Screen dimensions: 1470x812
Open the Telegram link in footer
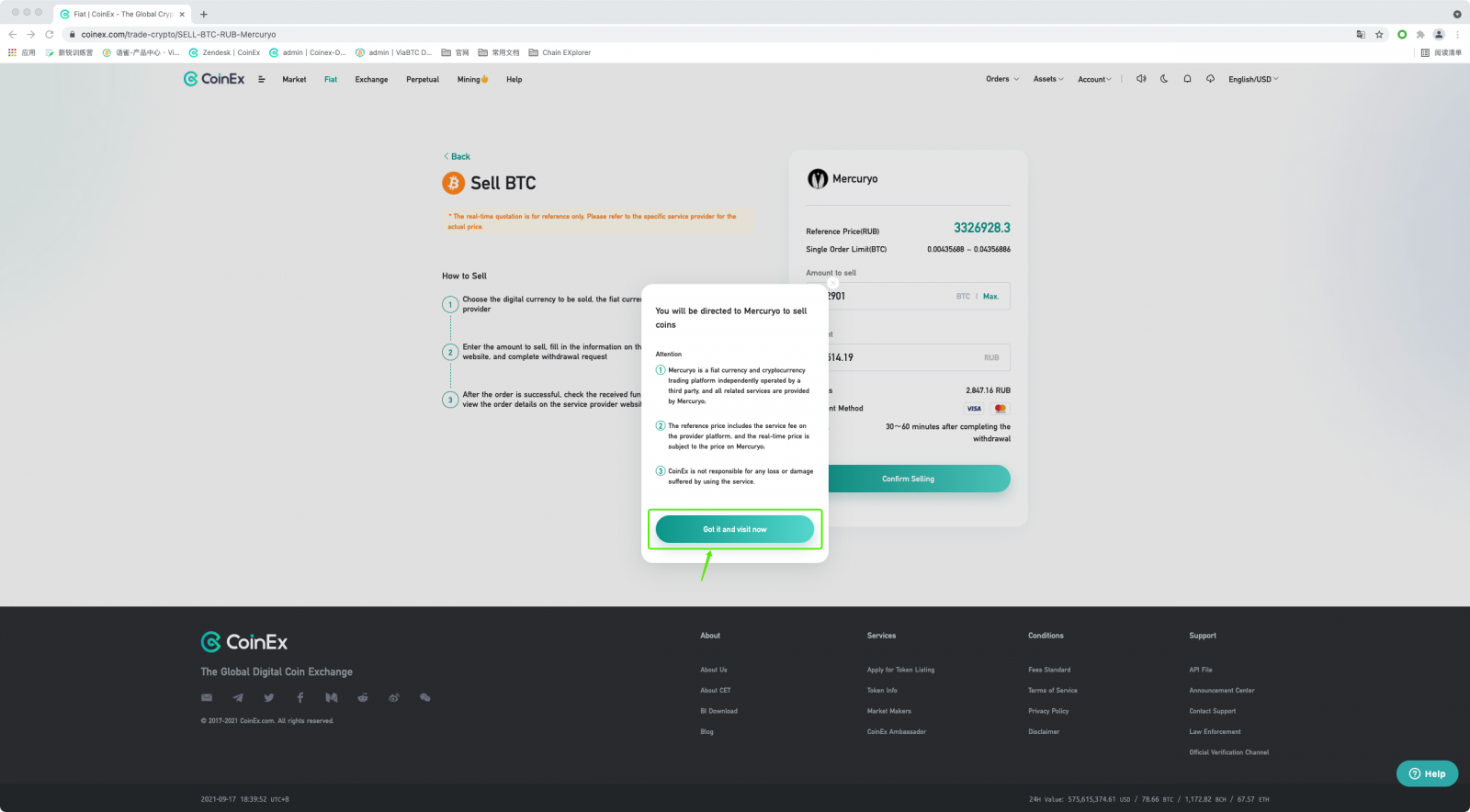238,698
